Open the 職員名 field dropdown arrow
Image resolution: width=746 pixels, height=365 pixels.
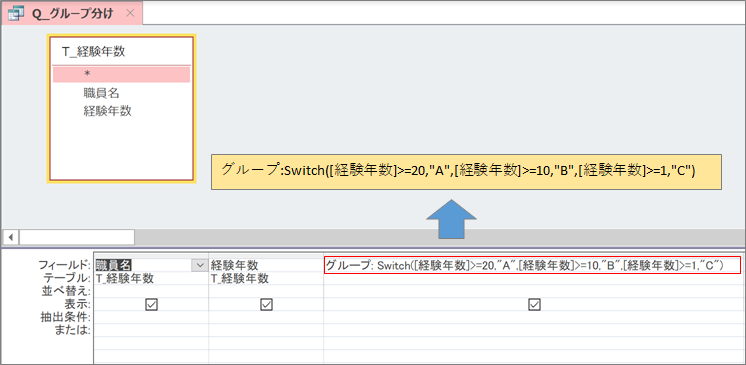(x=199, y=265)
